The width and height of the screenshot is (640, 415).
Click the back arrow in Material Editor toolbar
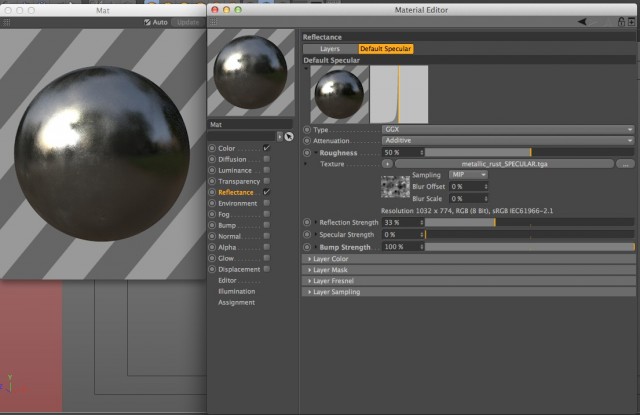click(x=582, y=22)
